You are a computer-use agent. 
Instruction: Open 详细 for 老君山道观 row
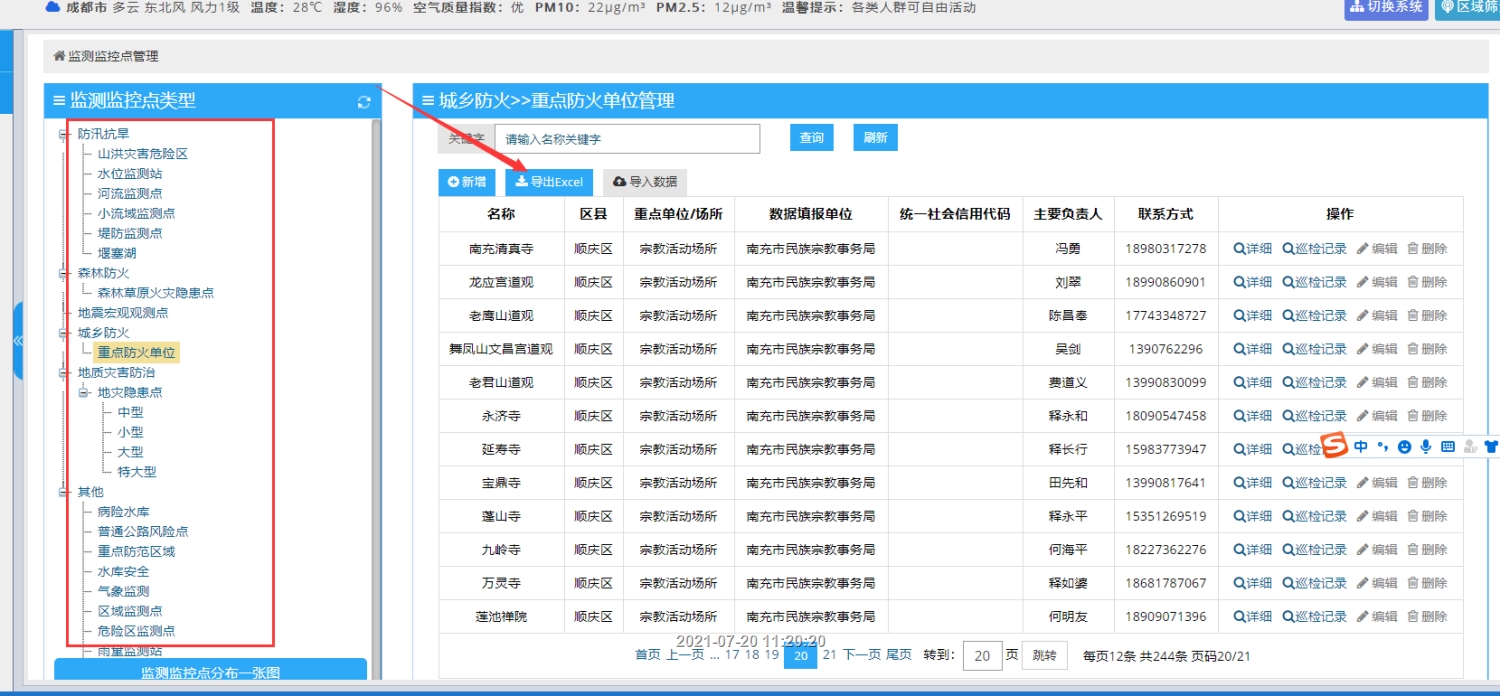click(x=1252, y=383)
